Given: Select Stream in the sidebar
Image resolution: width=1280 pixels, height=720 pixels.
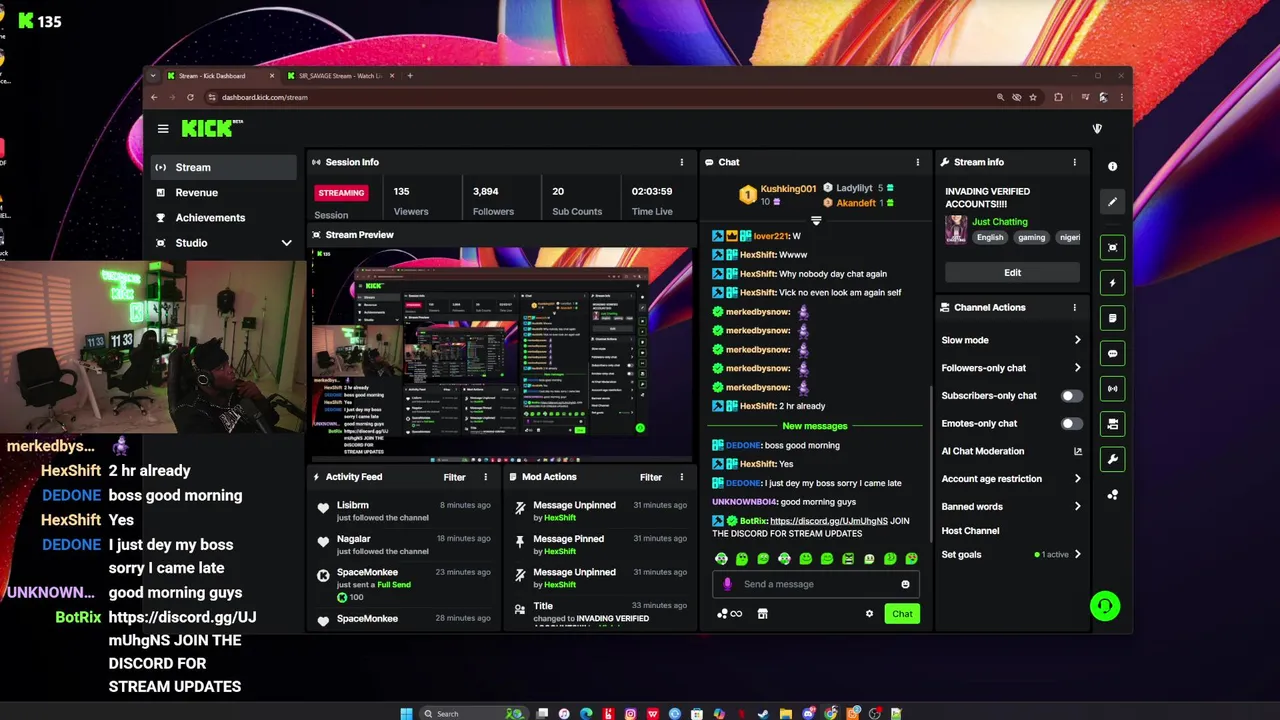Looking at the screenshot, I should [224, 167].
